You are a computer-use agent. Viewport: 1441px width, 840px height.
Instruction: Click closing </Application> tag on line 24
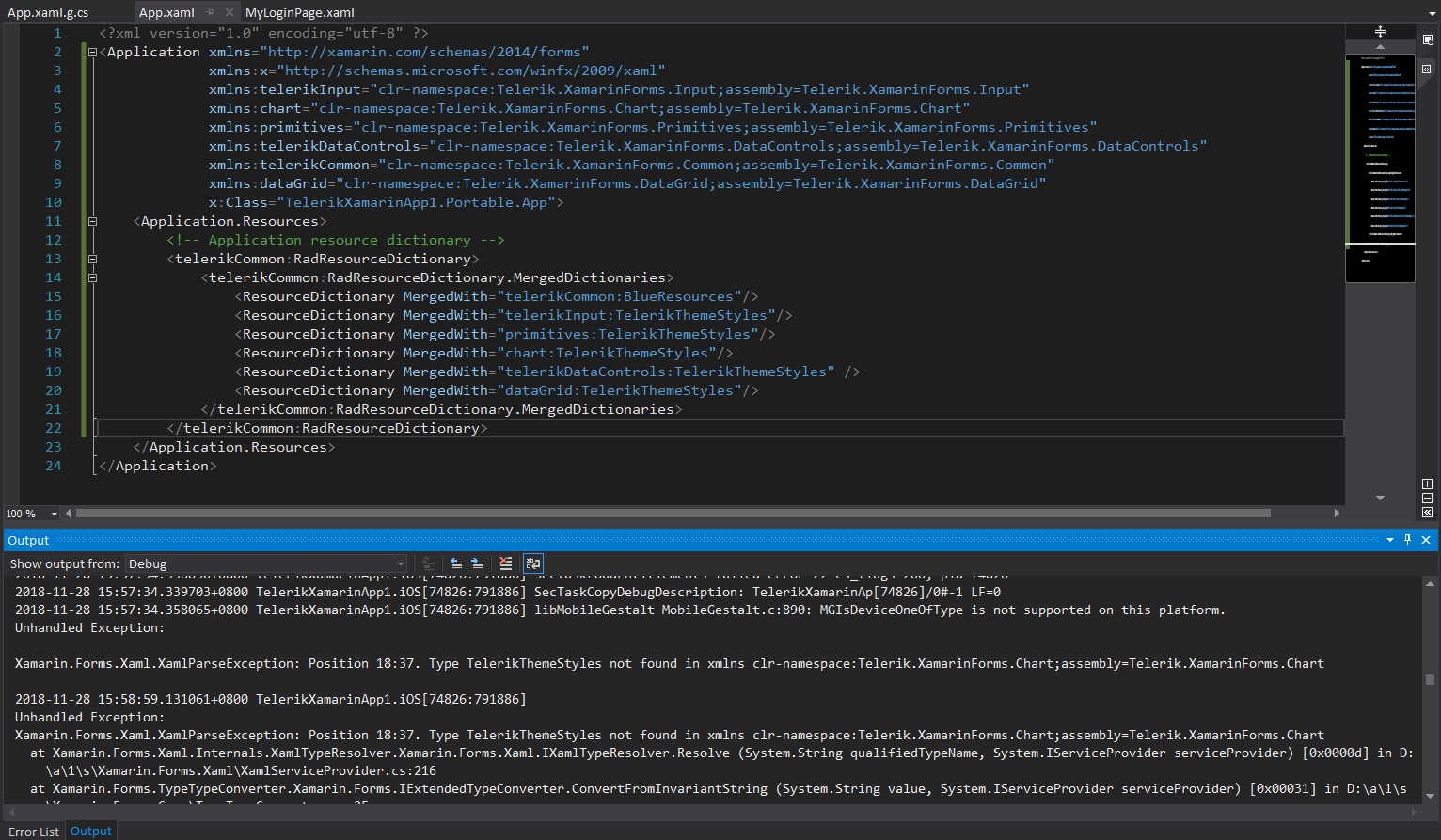157,466
